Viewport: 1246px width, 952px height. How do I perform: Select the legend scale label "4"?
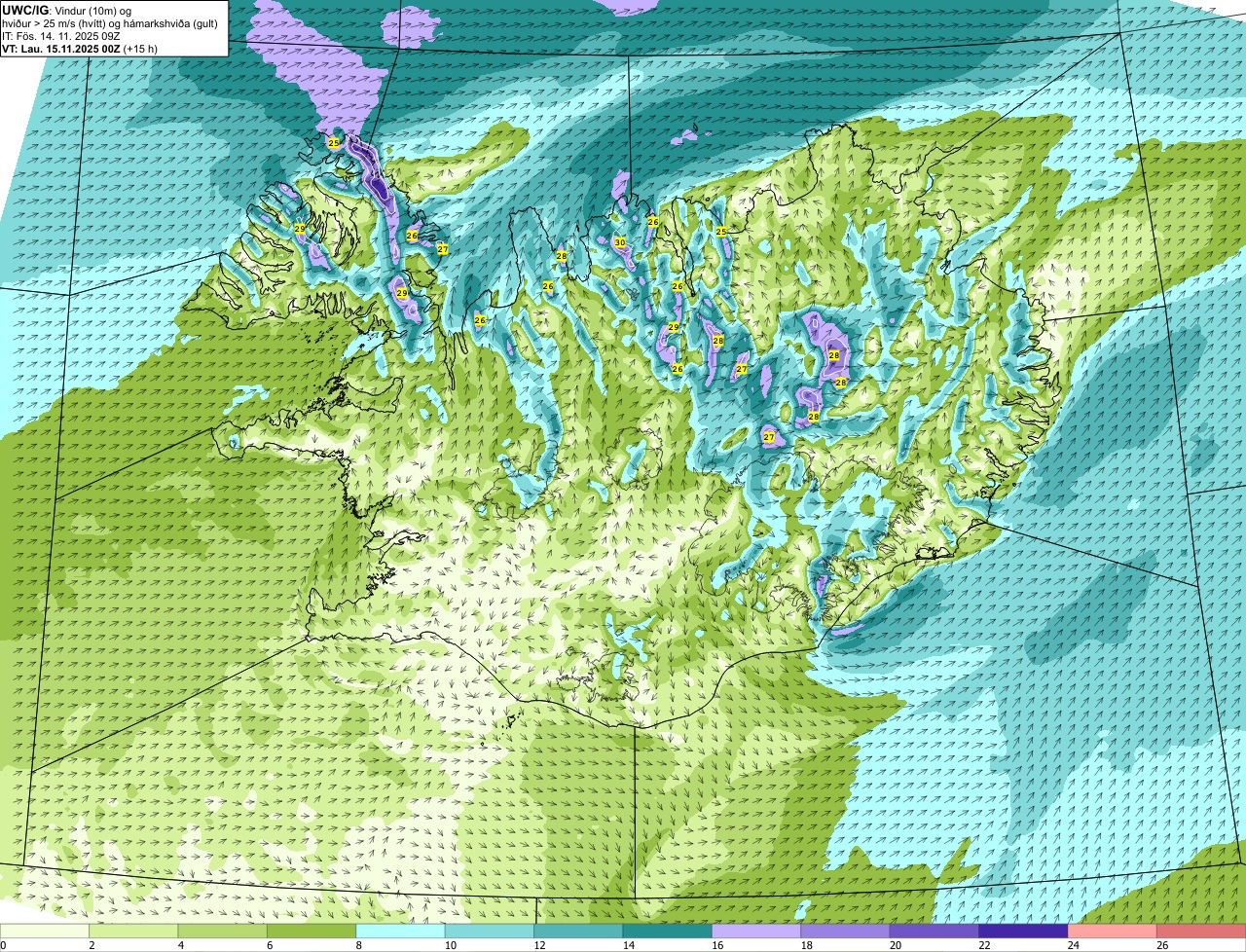point(181,944)
